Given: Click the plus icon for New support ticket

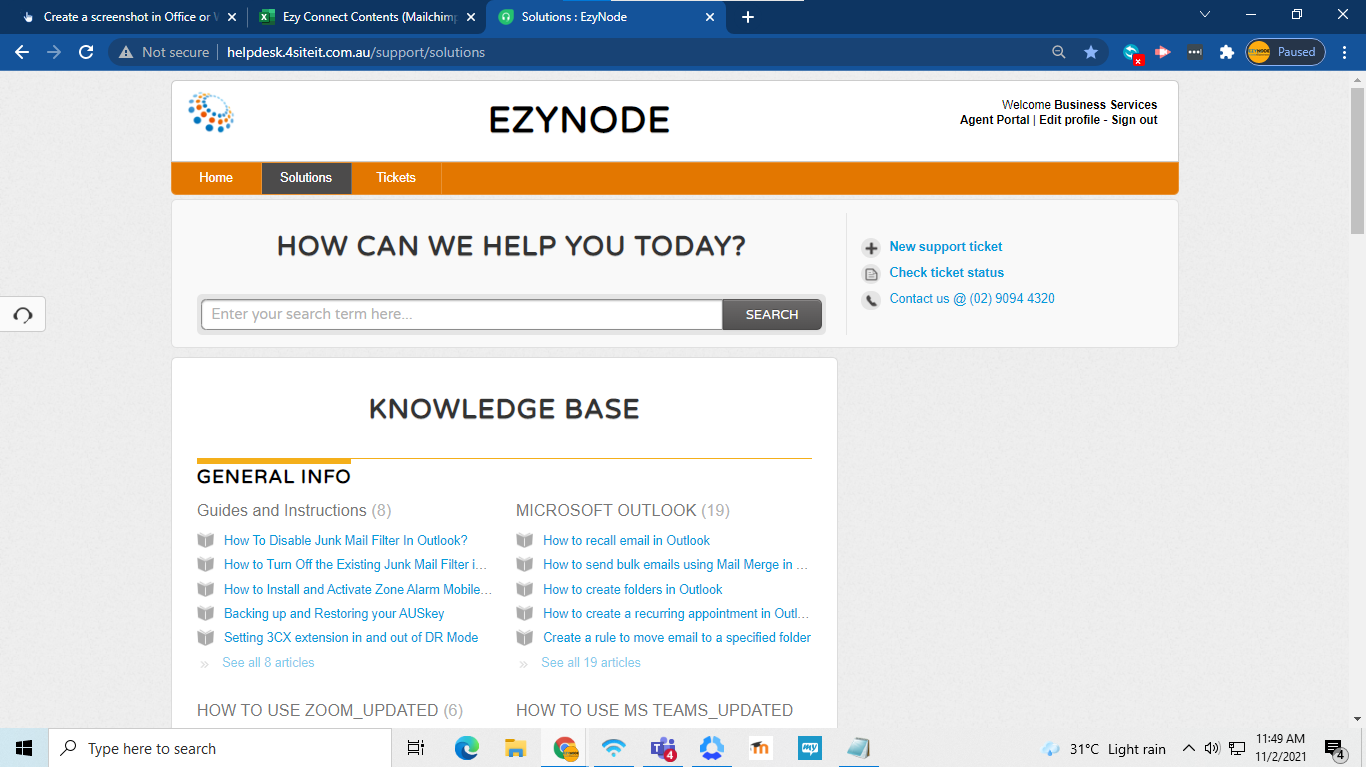Looking at the screenshot, I should point(871,248).
